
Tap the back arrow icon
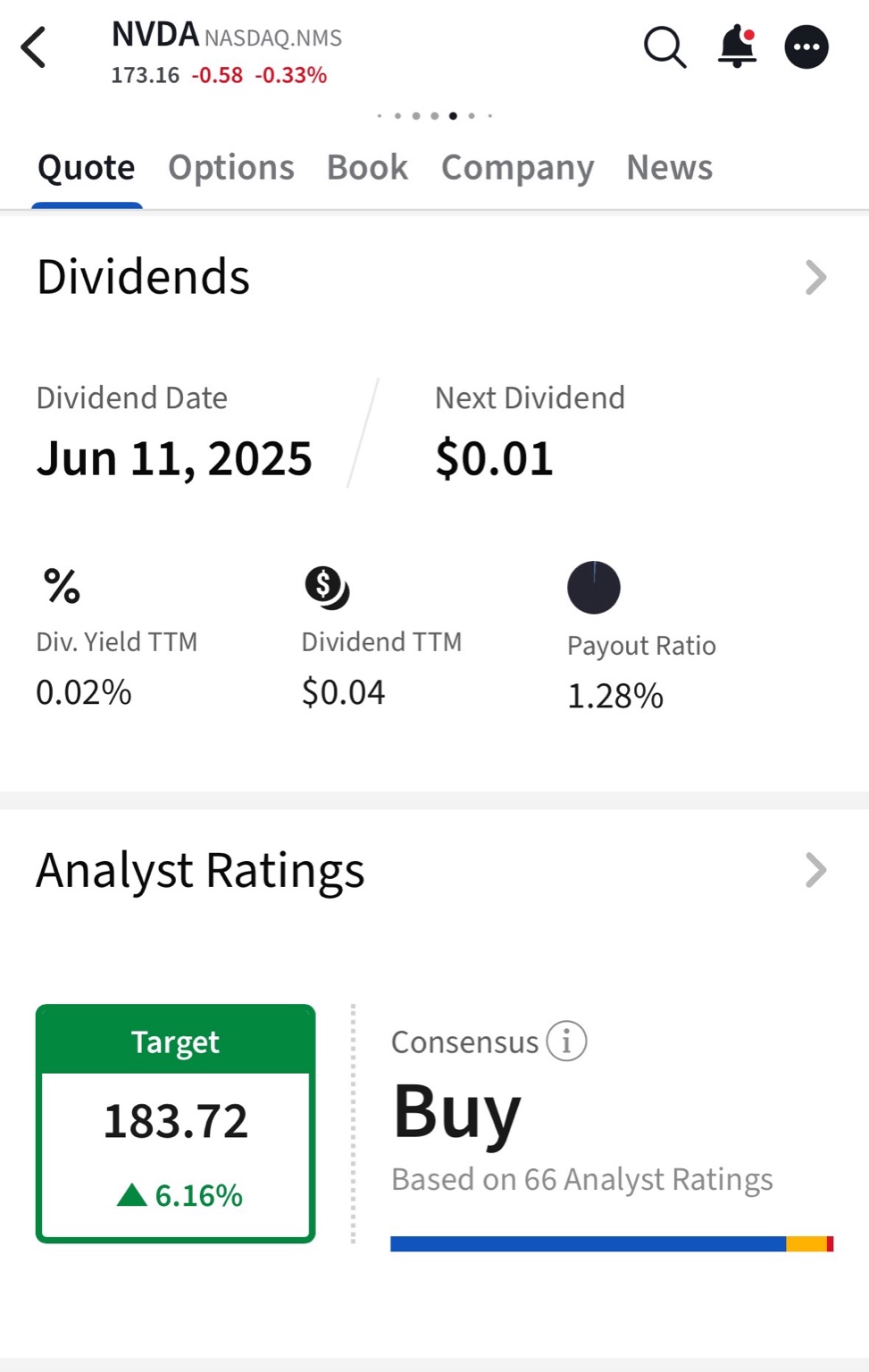[x=33, y=47]
